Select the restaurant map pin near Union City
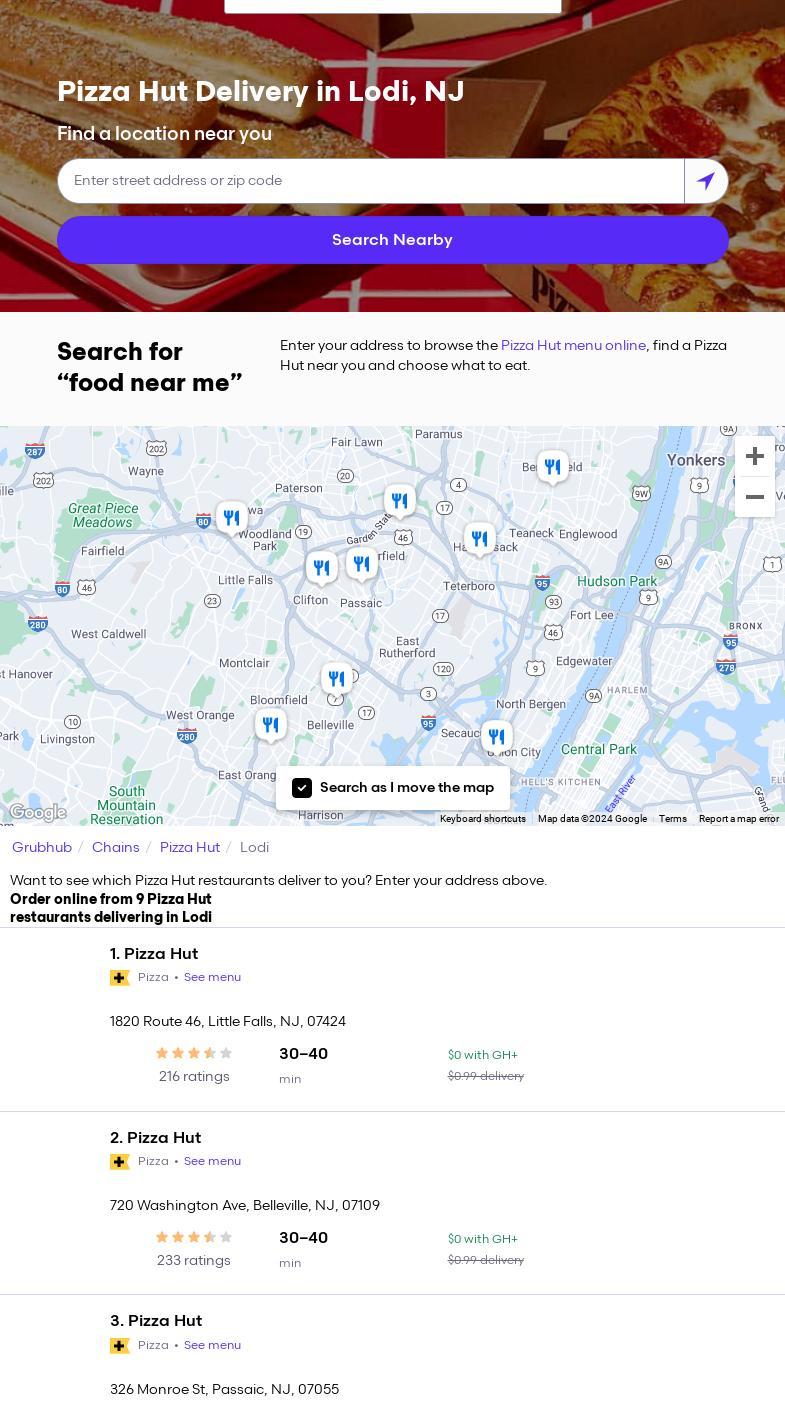 pyautogui.click(x=496, y=738)
